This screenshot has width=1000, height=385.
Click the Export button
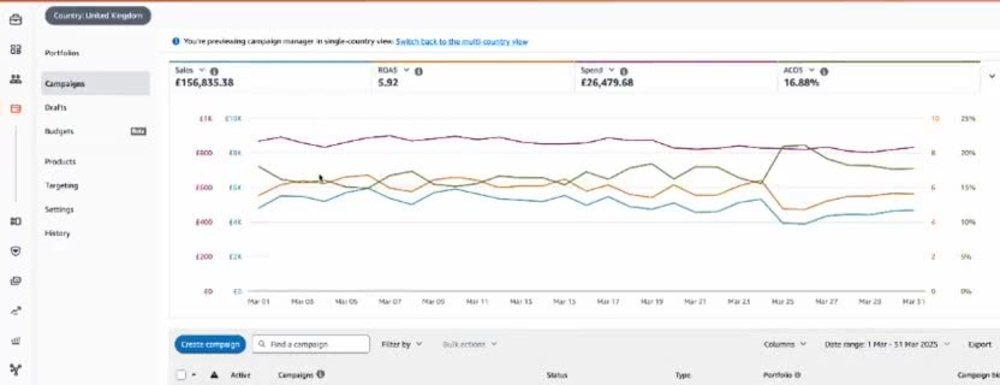980,344
